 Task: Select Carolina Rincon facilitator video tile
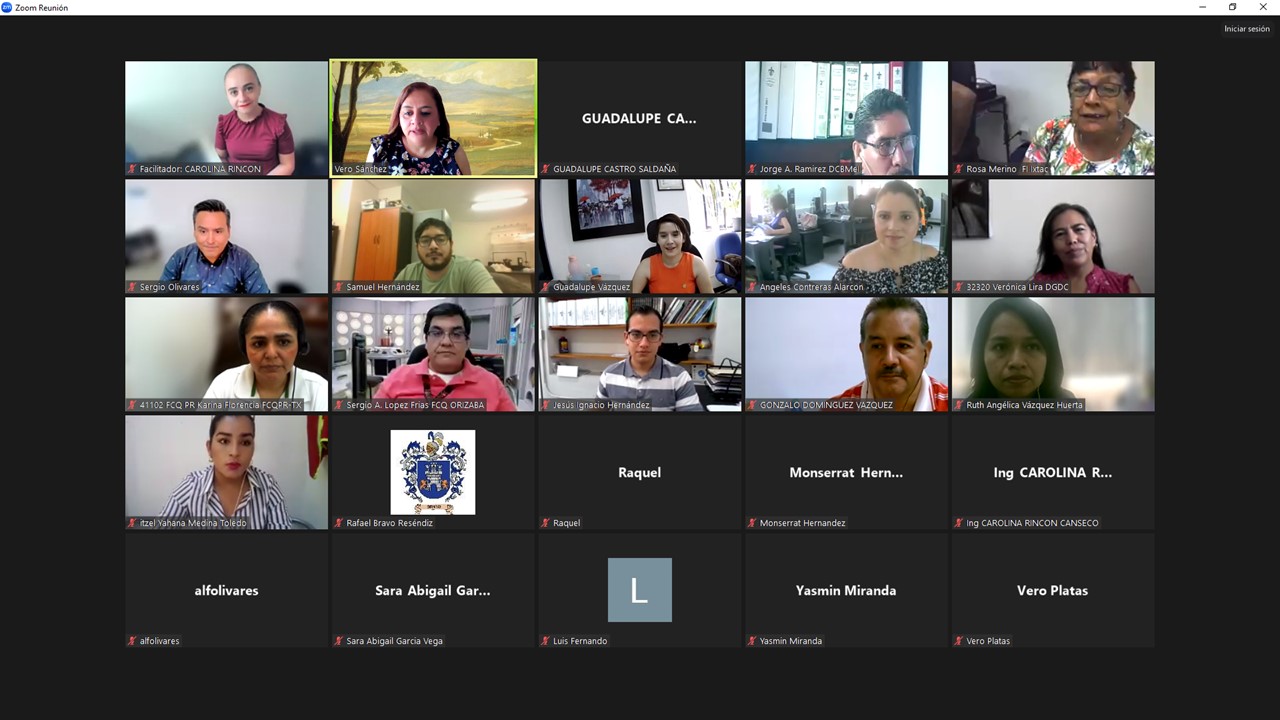click(x=227, y=118)
